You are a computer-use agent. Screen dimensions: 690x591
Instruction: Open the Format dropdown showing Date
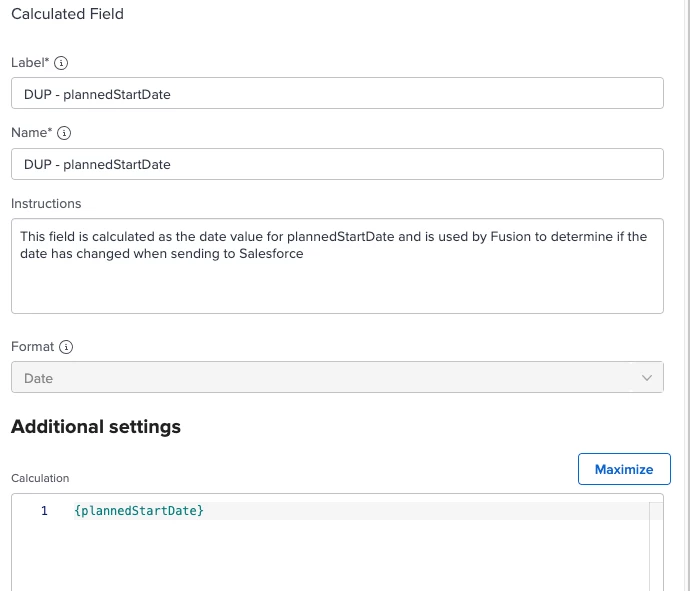(x=337, y=377)
